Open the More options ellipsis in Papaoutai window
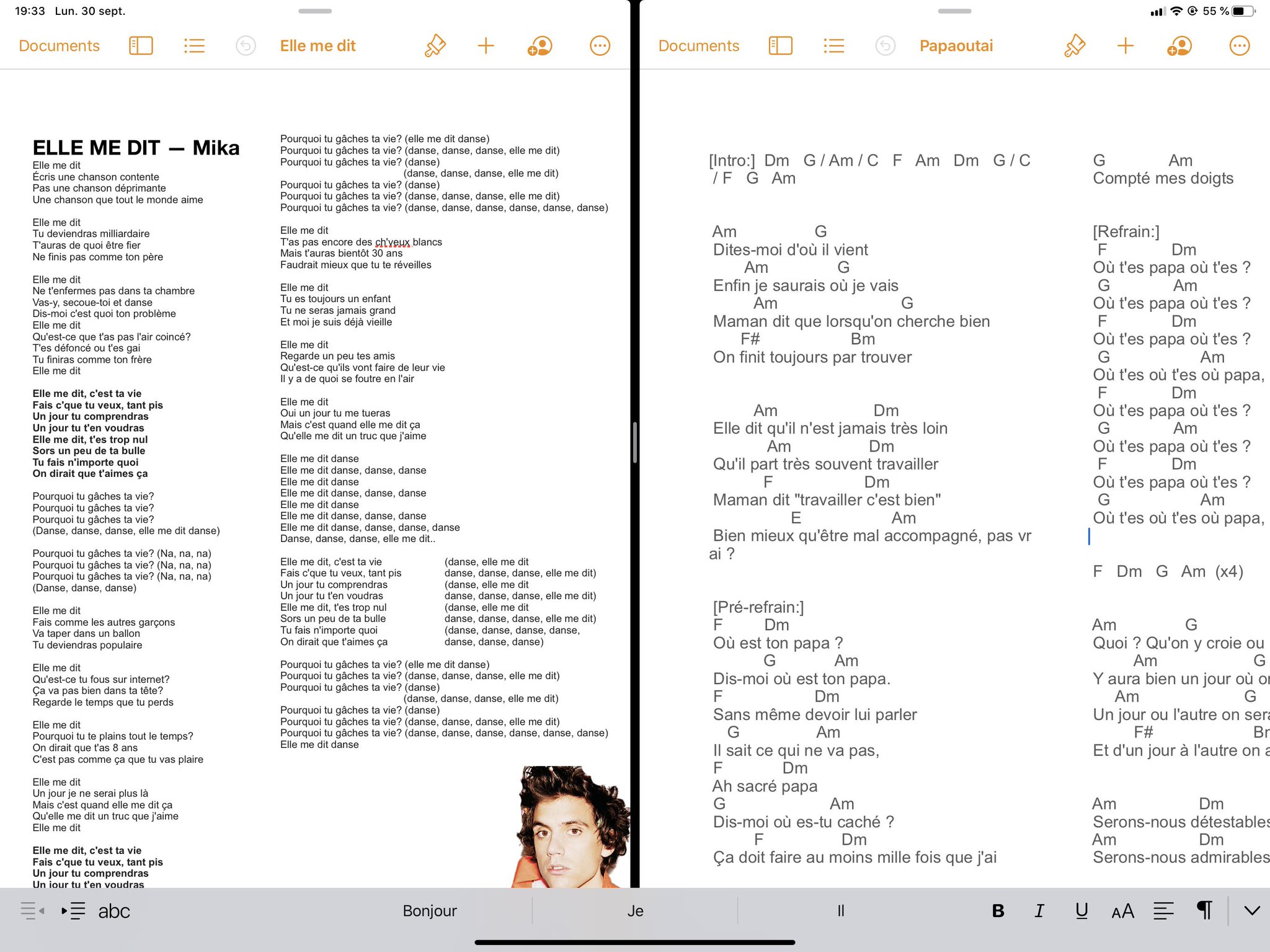The image size is (1270, 952). pyautogui.click(x=1239, y=46)
